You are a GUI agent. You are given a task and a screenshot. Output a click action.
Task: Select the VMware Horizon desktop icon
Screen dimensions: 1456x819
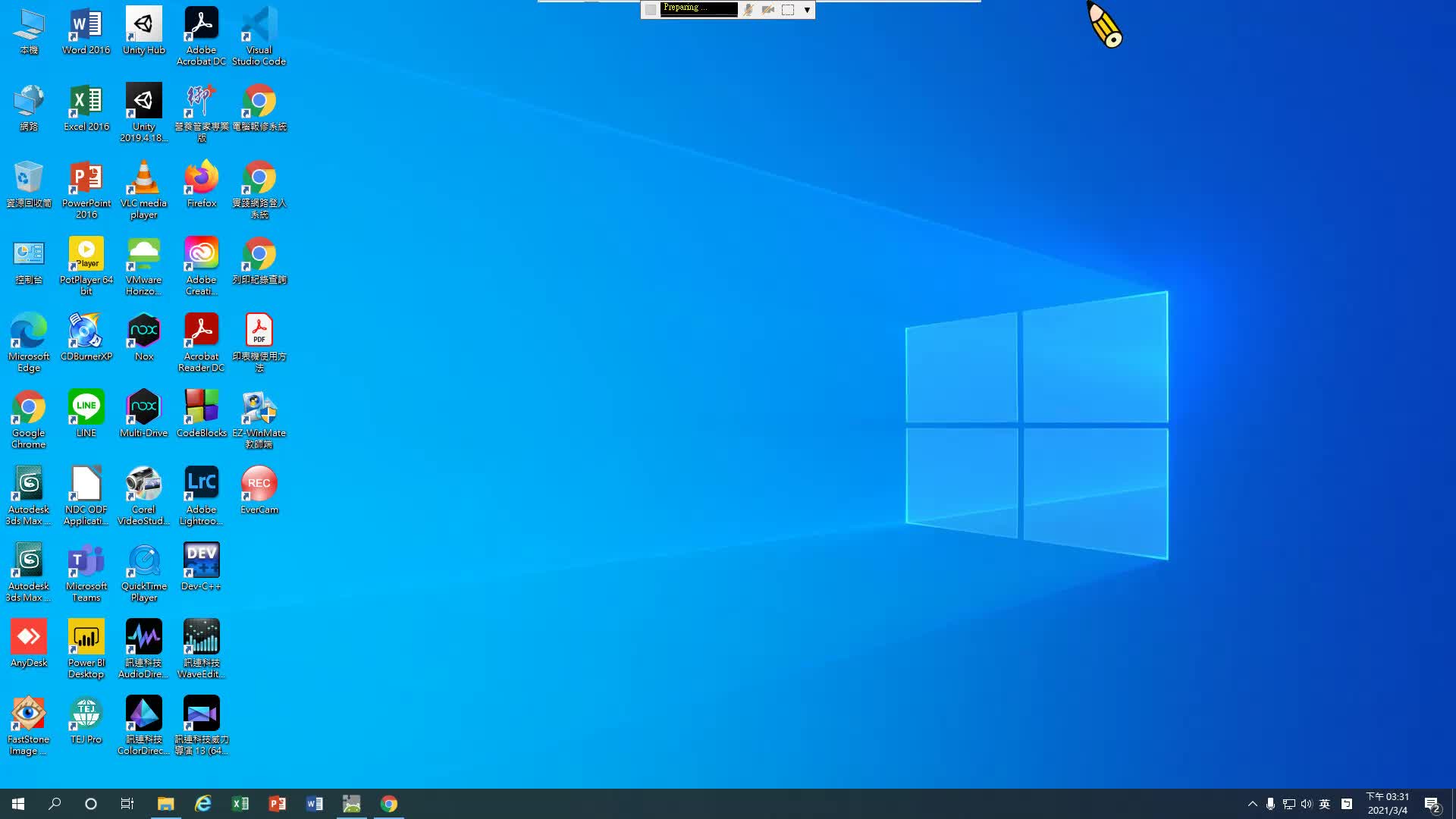click(x=143, y=266)
